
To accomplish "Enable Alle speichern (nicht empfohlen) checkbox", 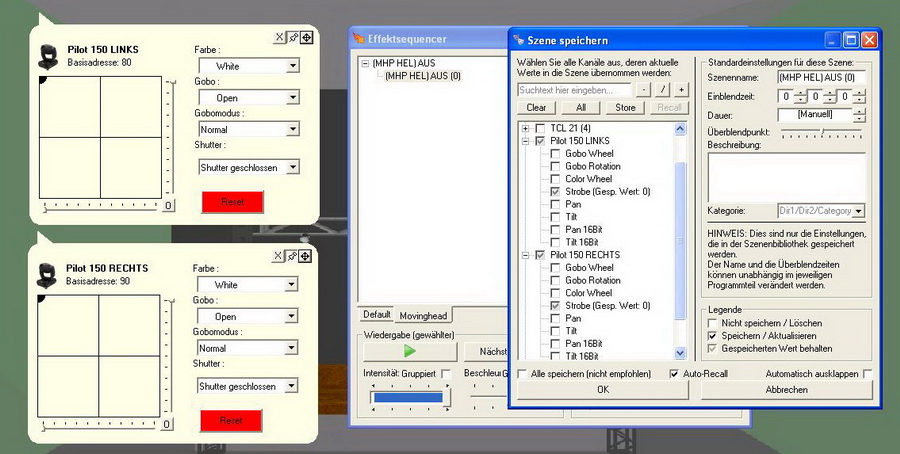I will point(523,374).
